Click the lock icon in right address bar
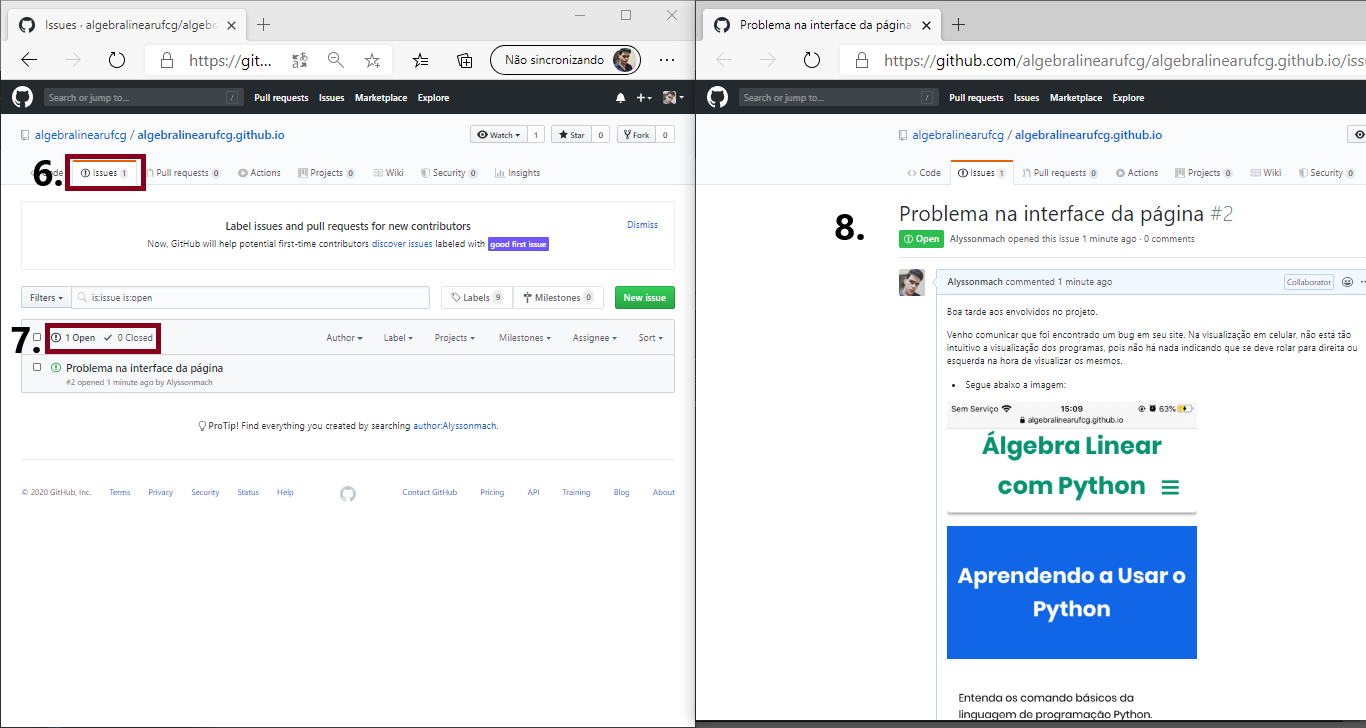 862,60
